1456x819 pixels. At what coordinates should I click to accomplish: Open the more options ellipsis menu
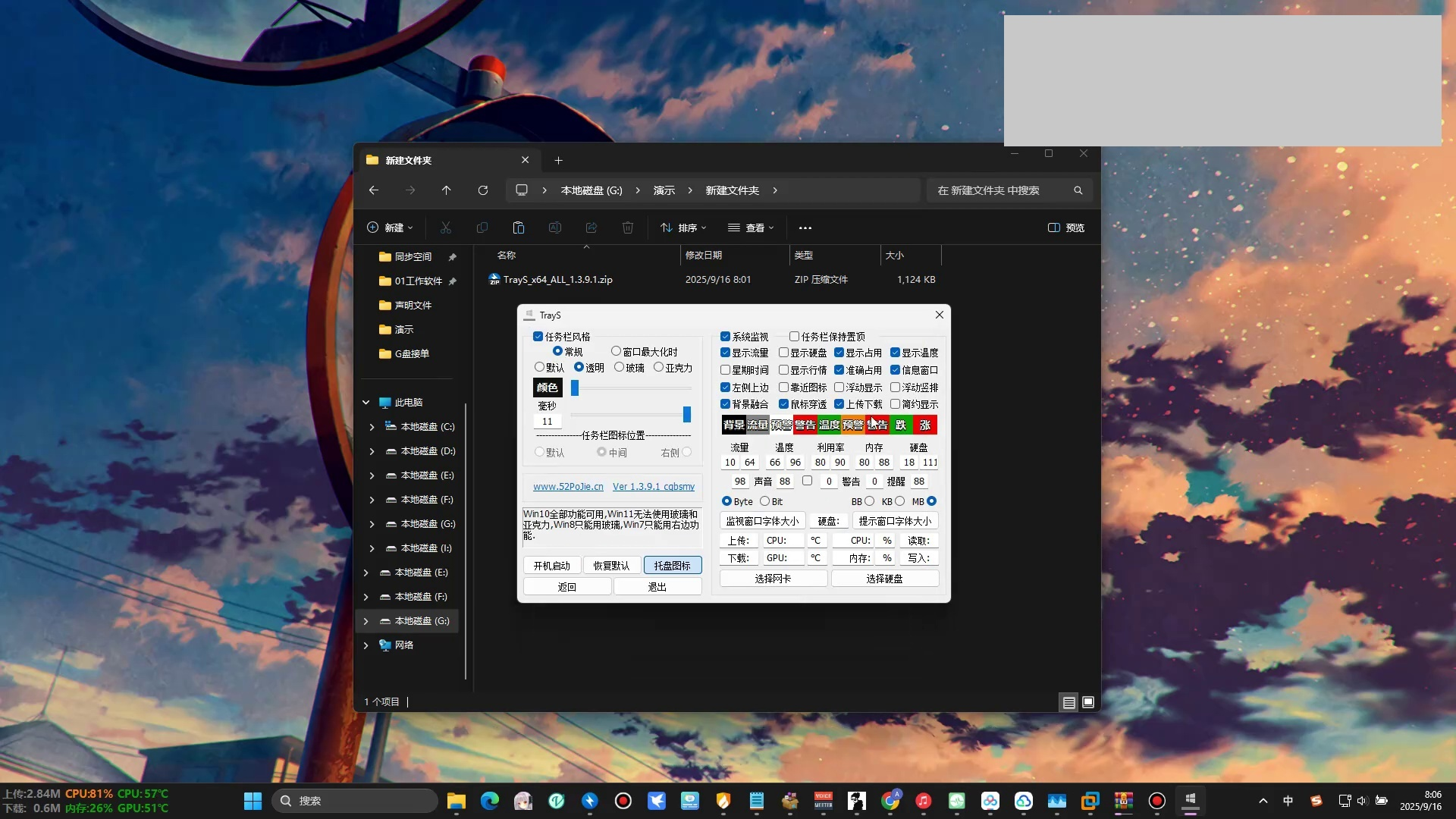[x=805, y=227]
